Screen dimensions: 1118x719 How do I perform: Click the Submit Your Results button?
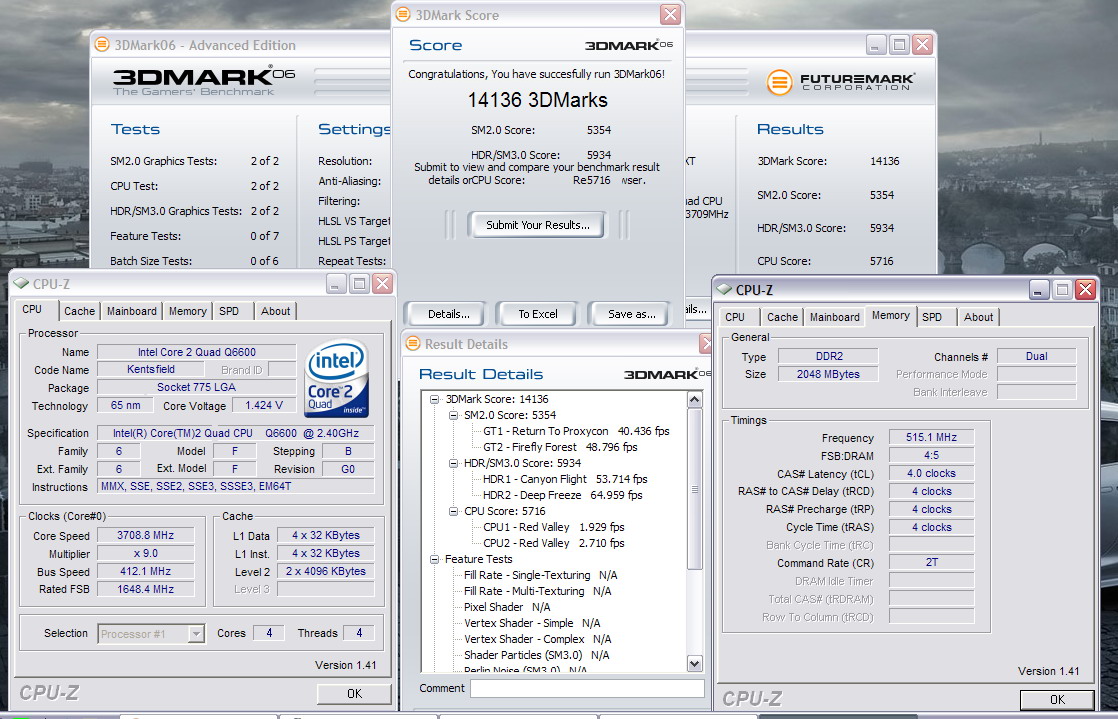pyautogui.click(x=538, y=225)
